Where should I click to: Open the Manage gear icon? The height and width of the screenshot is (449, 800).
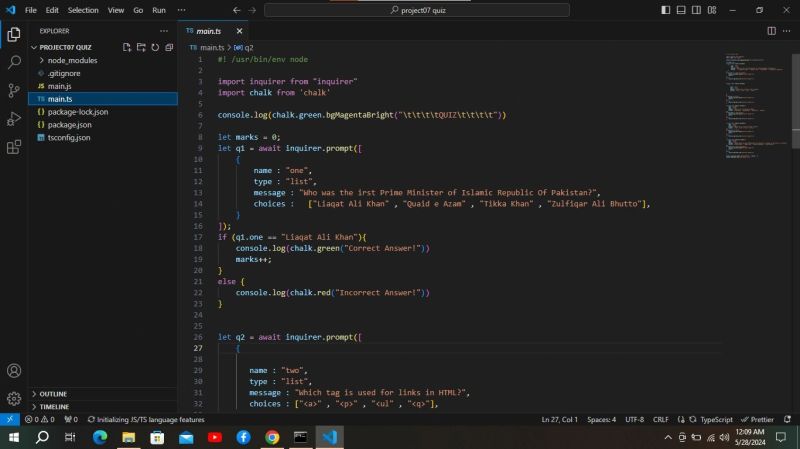pos(14,398)
